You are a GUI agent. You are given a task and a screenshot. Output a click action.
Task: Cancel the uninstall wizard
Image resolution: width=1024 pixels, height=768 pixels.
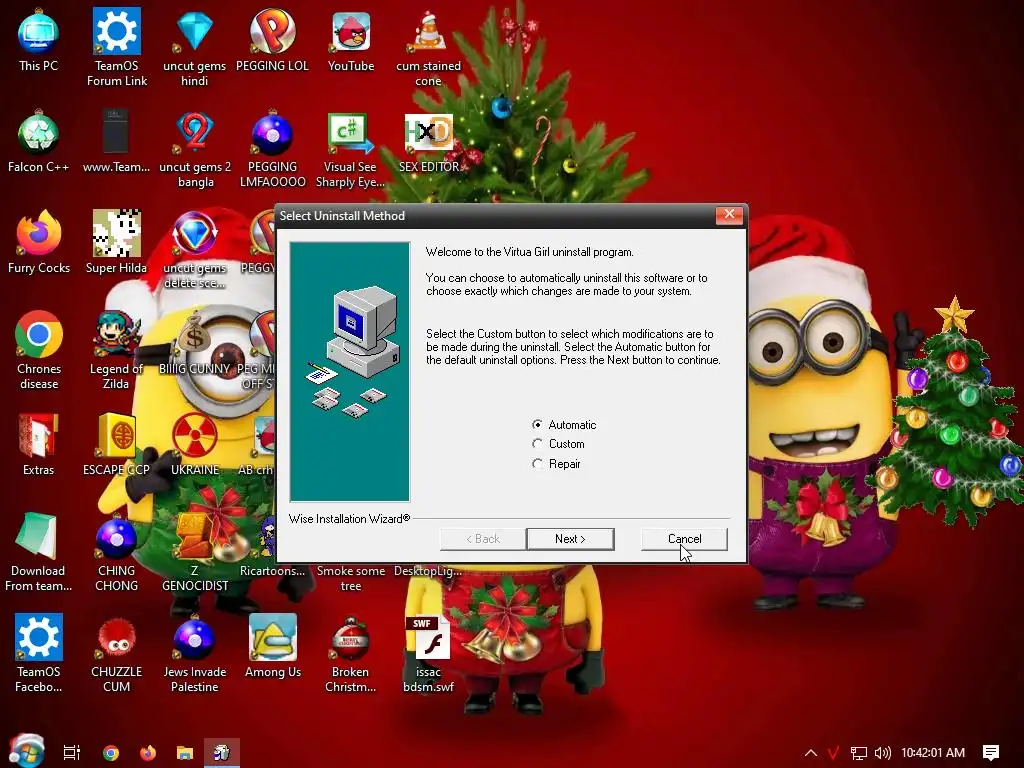click(x=684, y=539)
